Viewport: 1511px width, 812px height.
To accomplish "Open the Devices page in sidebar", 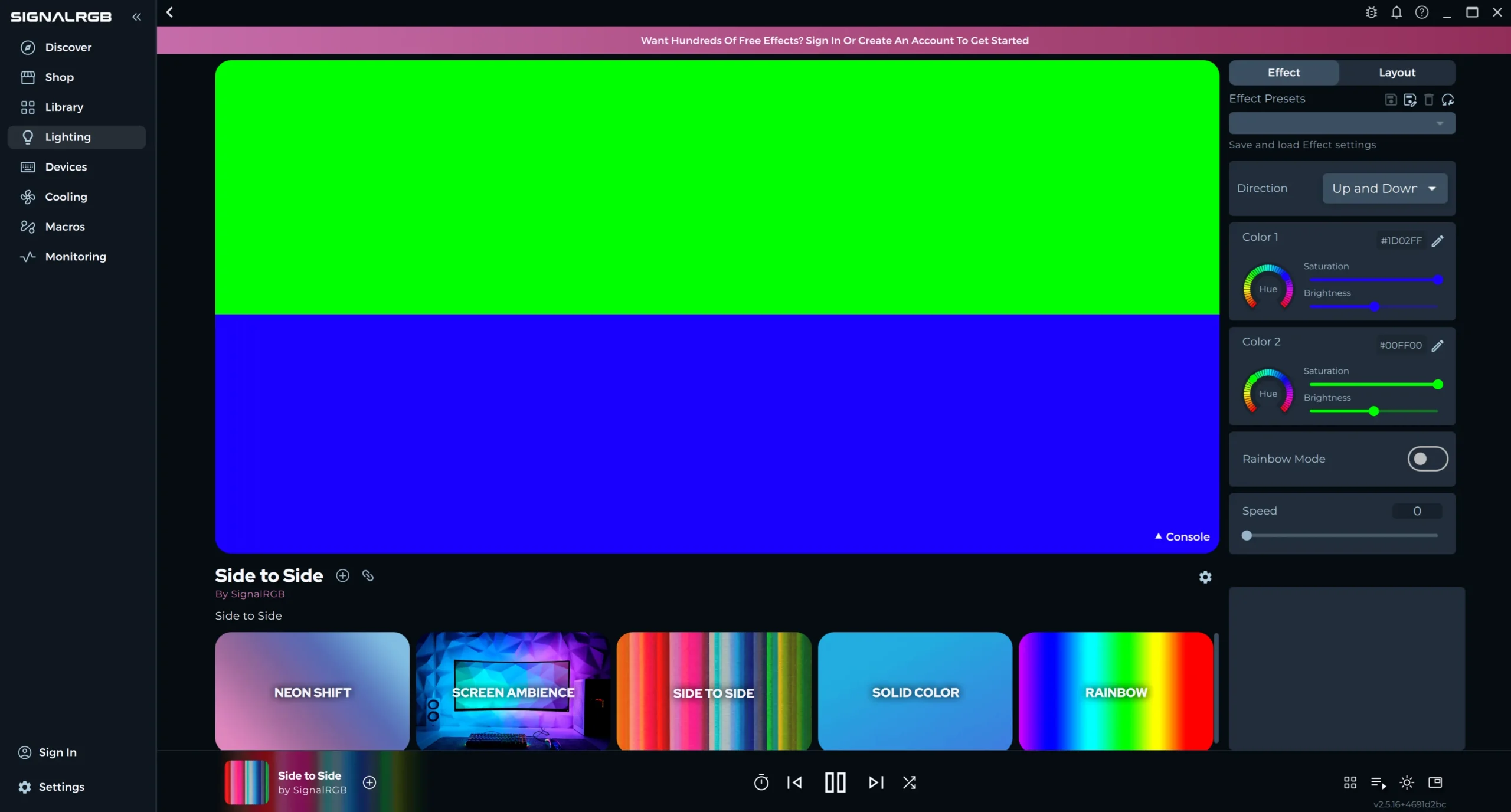I will [x=66, y=167].
